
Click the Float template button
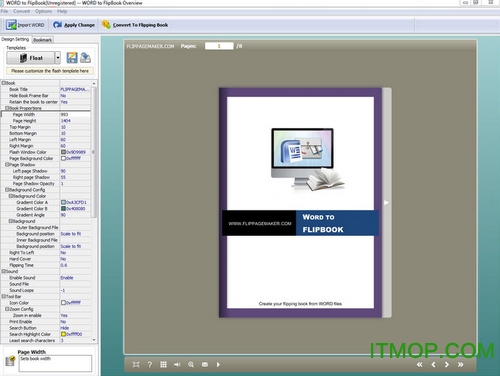(x=31, y=58)
